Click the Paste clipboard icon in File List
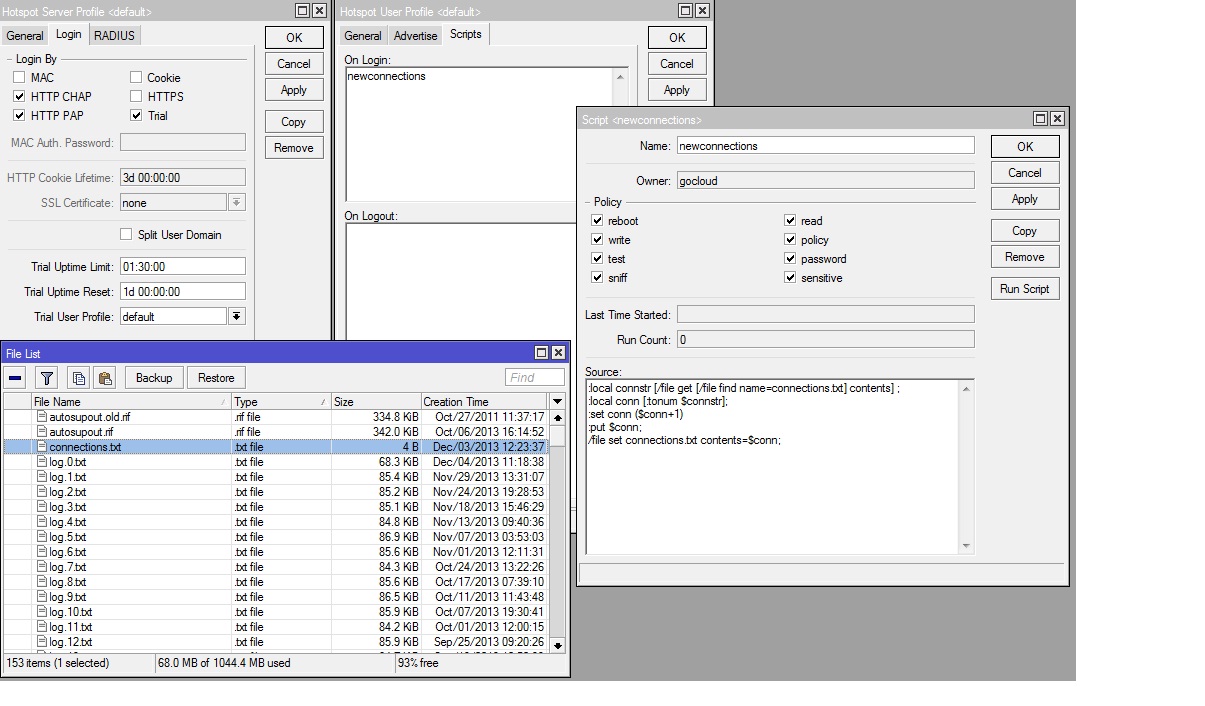This screenshot has height=706, width=1205. click(x=104, y=378)
